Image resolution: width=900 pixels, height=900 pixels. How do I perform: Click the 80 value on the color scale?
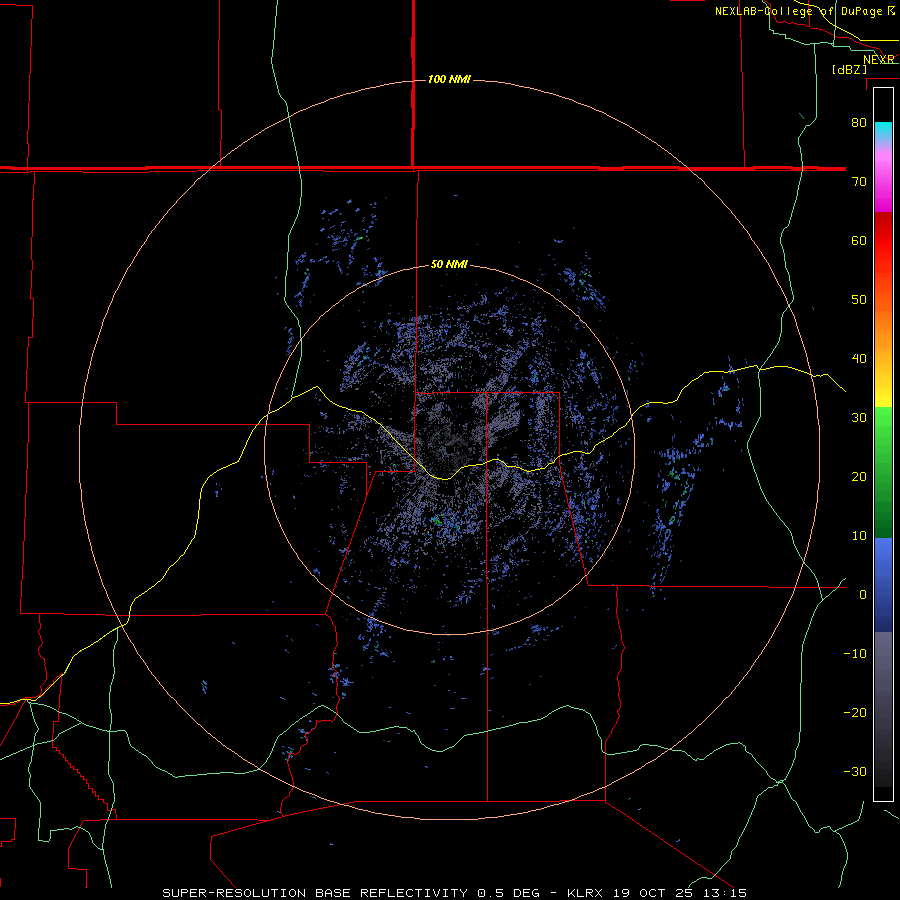(x=859, y=123)
